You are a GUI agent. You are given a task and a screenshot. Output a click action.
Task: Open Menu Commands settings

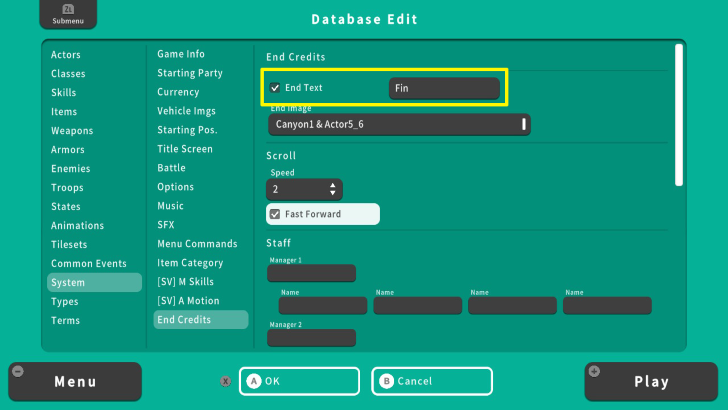(197, 244)
